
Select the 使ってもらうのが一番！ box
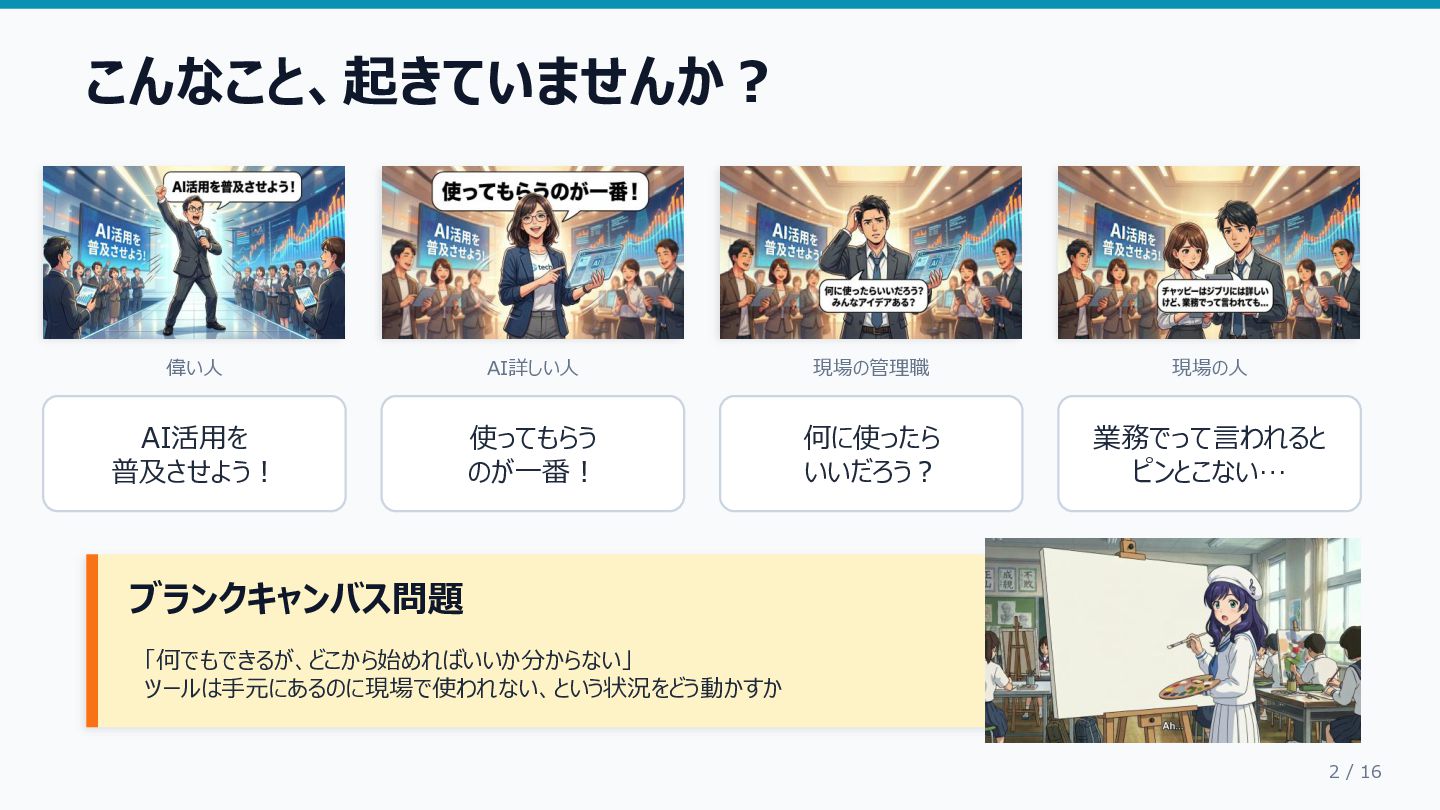532,454
